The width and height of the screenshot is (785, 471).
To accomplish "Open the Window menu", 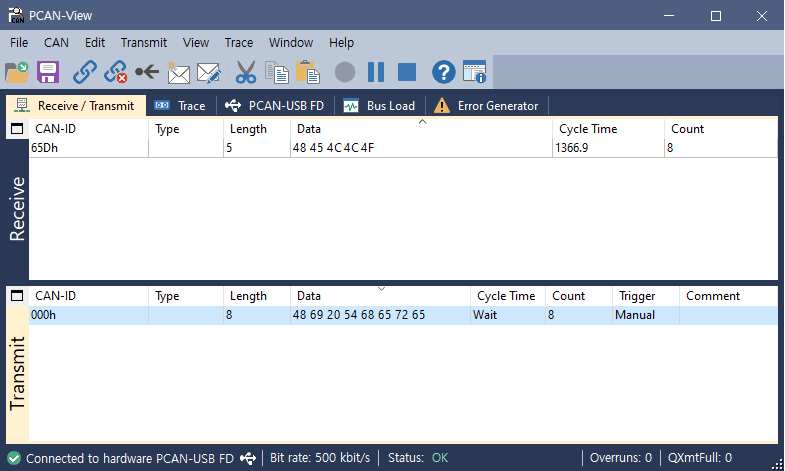I will pos(291,43).
